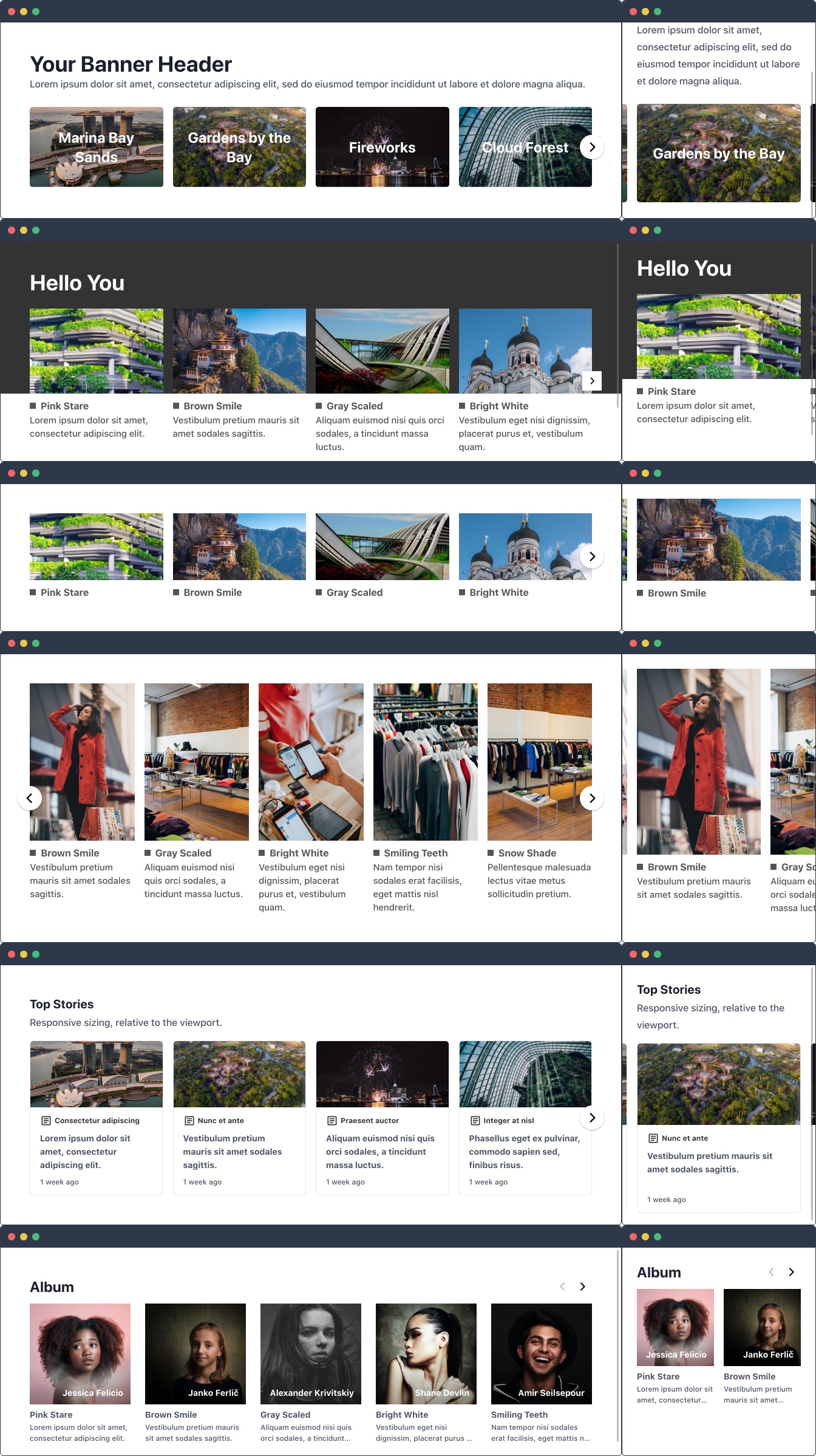
Task: Click document icon beside Nunc et ante in narrow Top Stories
Action: click(653, 1138)
